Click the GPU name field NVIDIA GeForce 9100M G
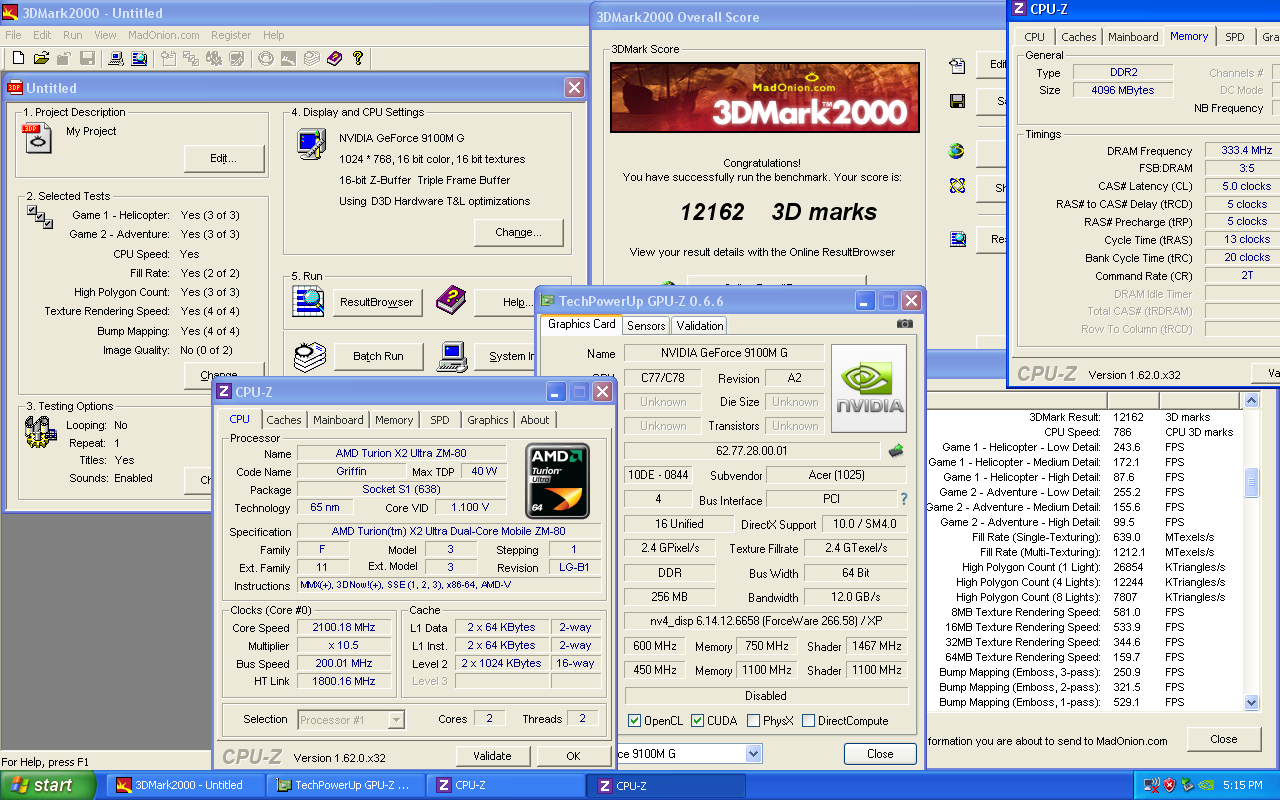 coord(724,353)
